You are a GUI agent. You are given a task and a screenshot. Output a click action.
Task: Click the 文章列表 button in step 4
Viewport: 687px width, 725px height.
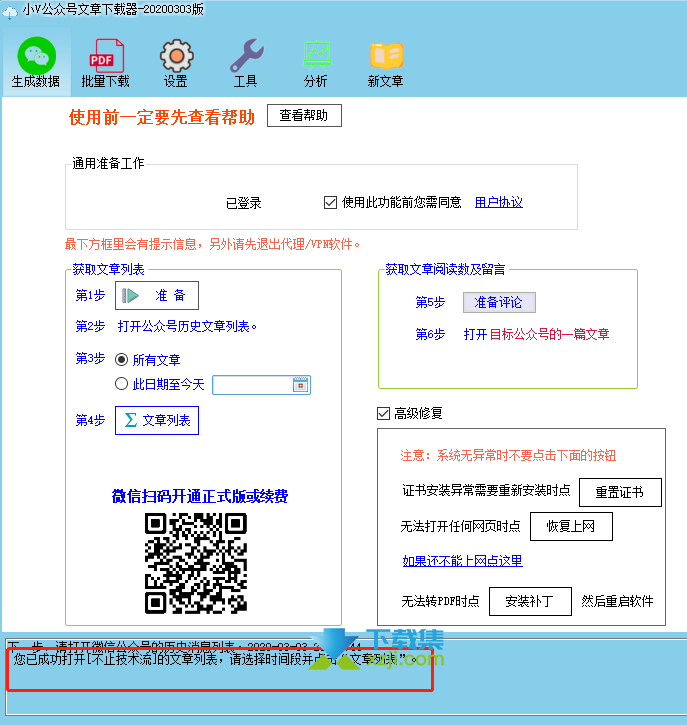(x=157, y=420)
